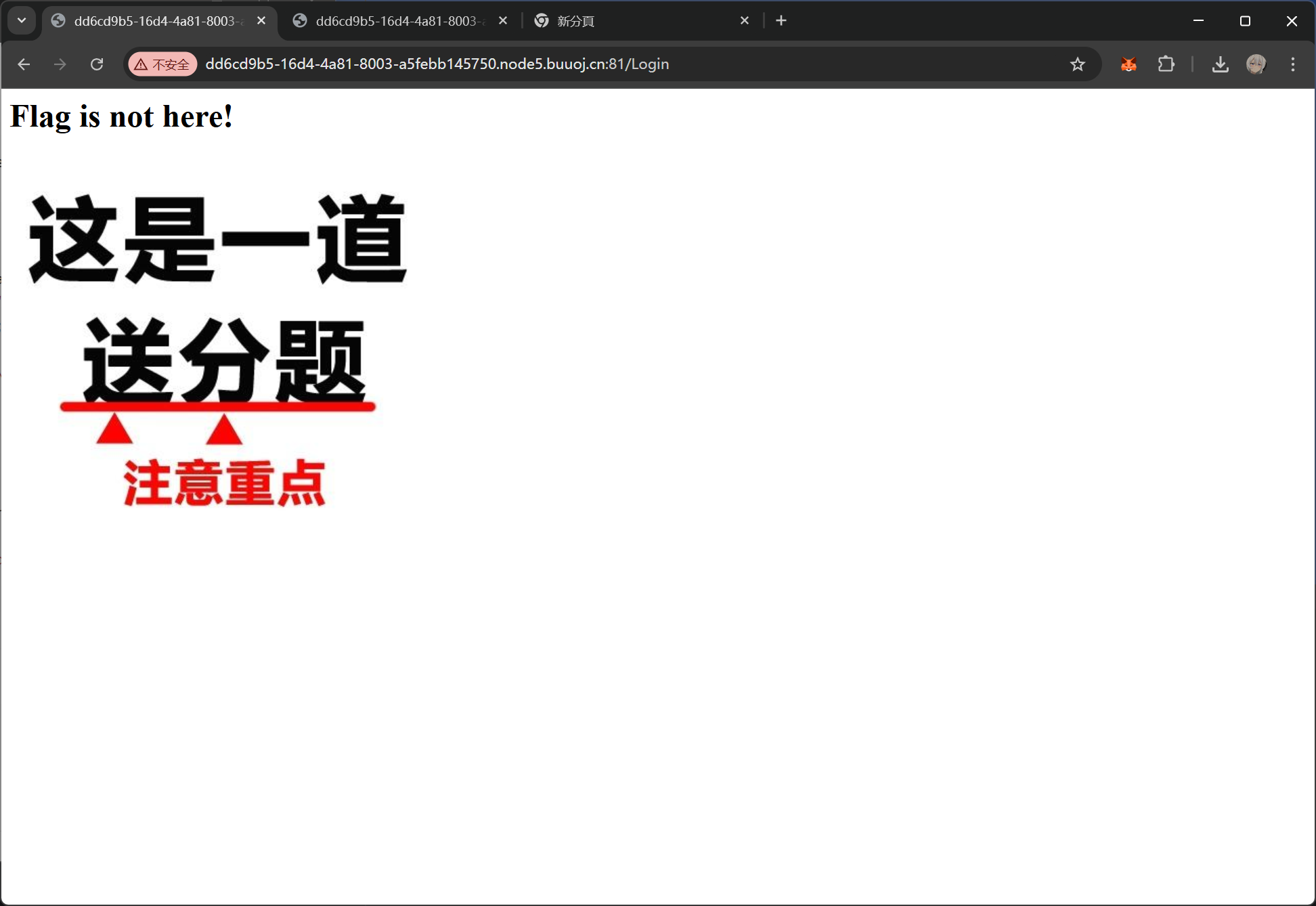Open the Extensions puzzle icon

pyautogui.click(x=1166, y=64)
